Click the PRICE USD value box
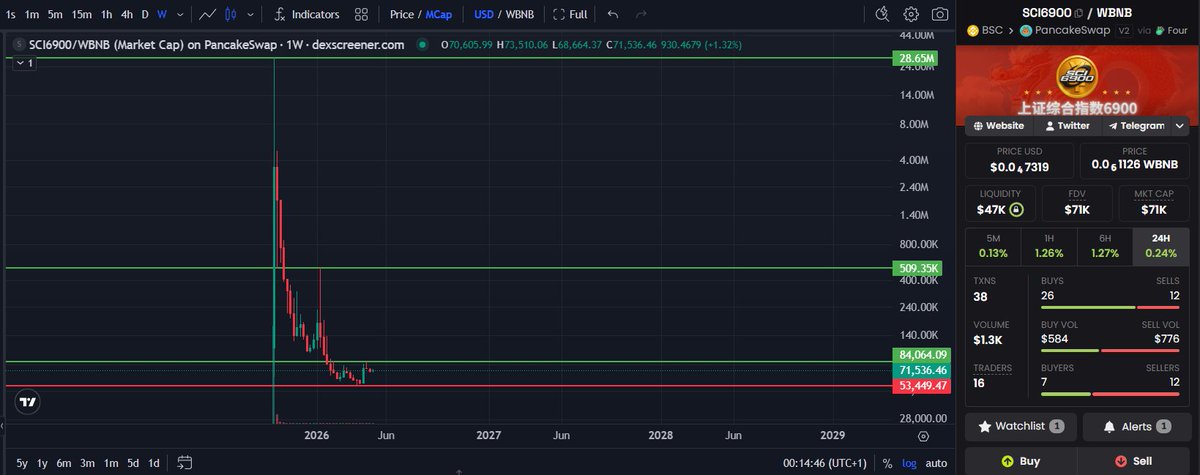 [1019, 160]
